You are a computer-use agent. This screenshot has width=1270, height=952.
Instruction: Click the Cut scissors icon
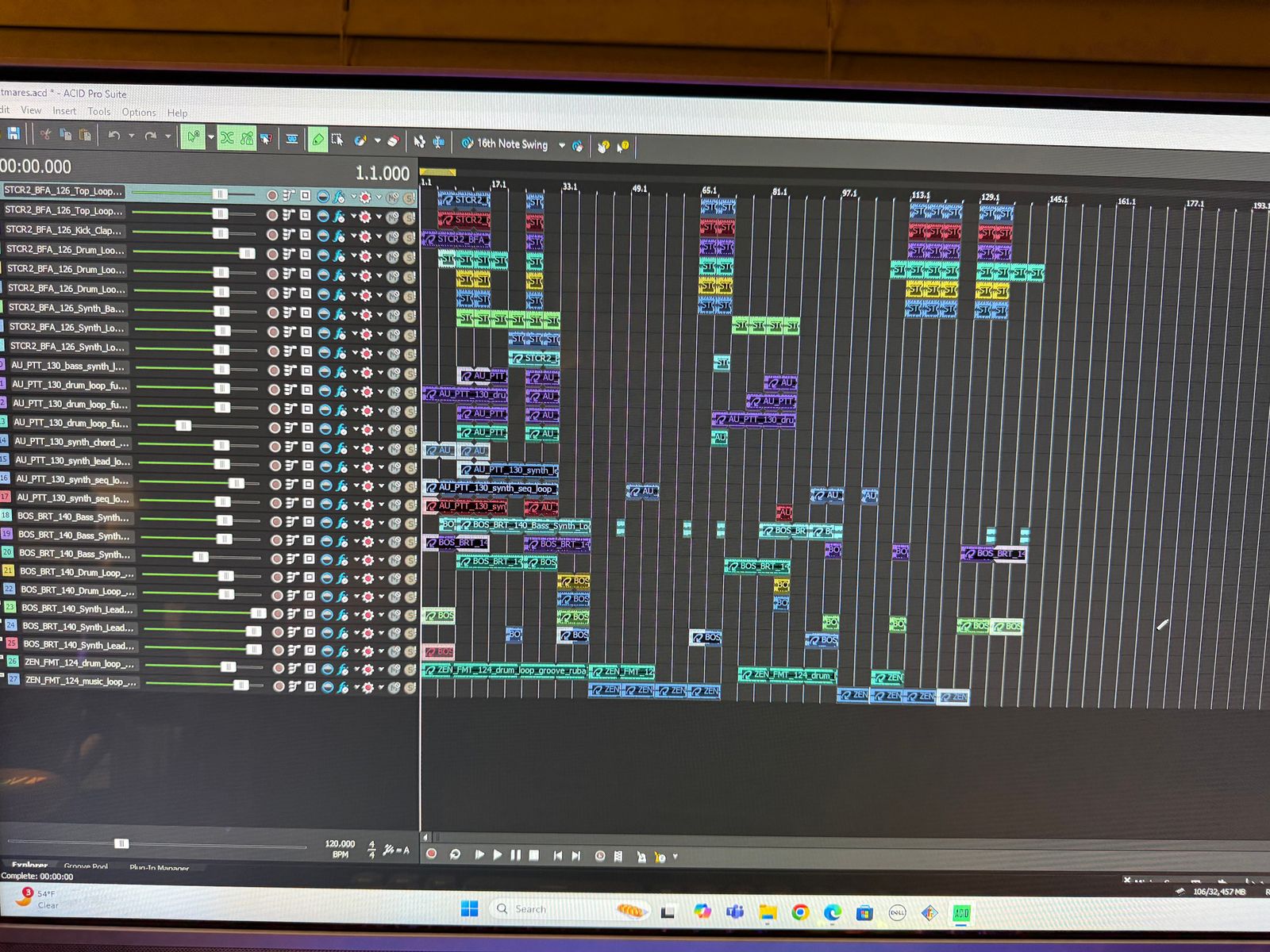[x=45, y=134]
